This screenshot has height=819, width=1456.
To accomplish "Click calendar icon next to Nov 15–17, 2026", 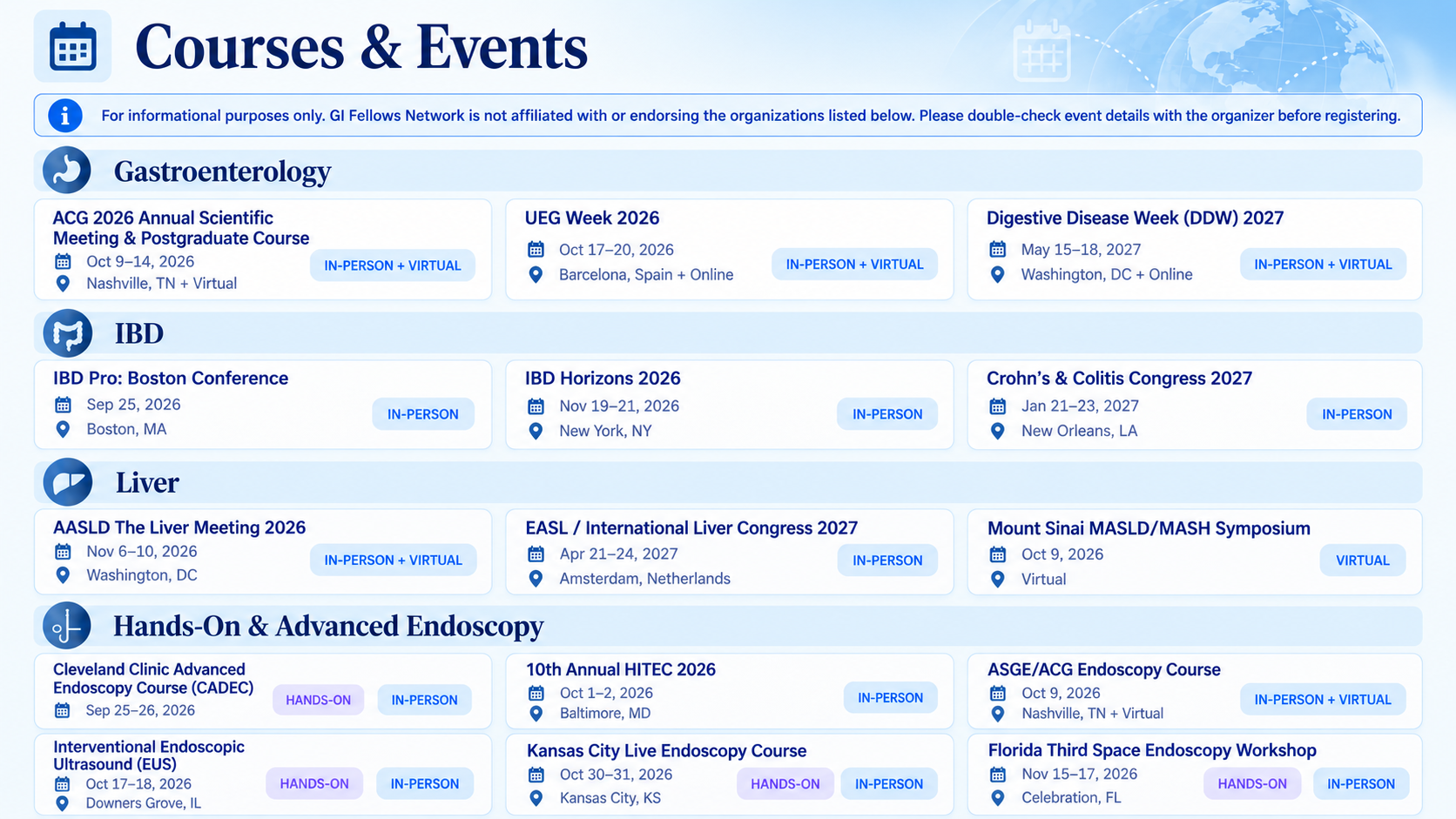I will coord(998,775).
